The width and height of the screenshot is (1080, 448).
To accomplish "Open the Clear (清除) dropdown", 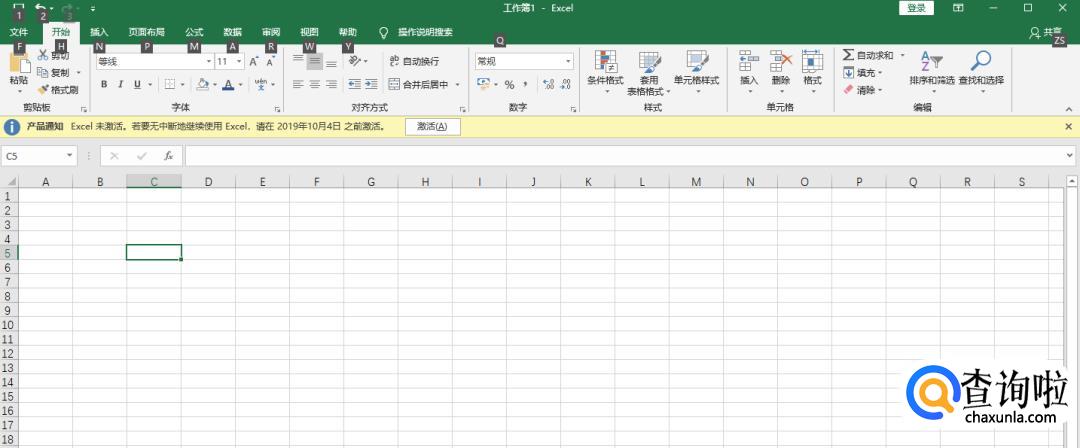I will pos(863,90).
